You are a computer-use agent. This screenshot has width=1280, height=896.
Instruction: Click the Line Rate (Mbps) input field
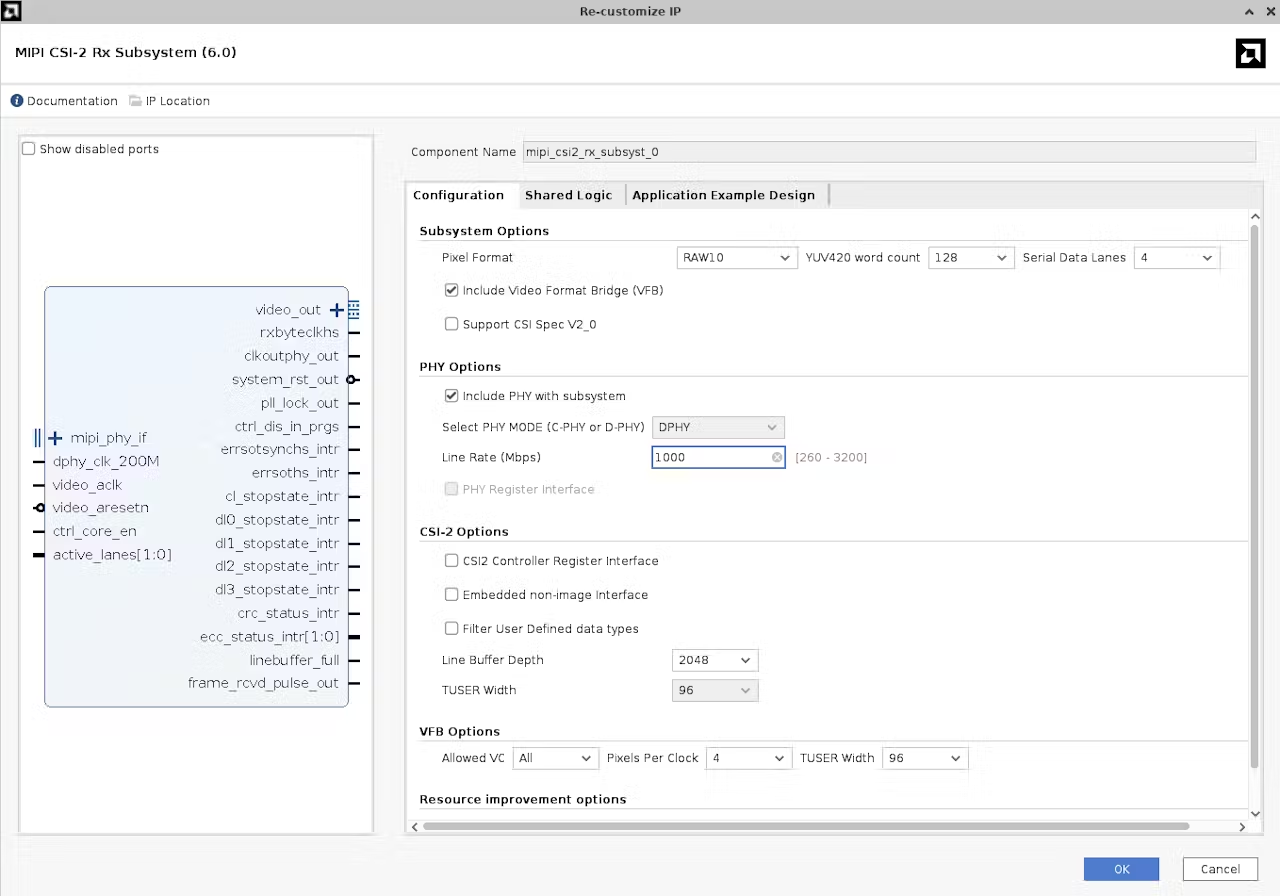(x=719, y=457)
